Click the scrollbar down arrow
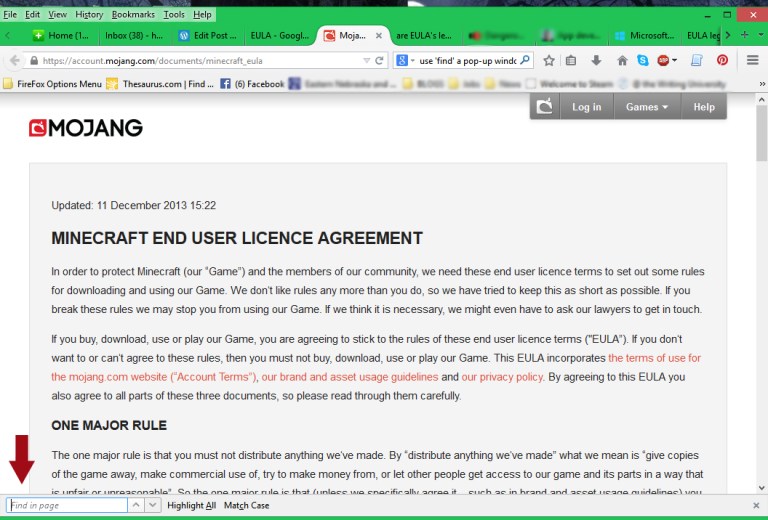Viewport: 768px width, 520px height. (x=762, y=488)
